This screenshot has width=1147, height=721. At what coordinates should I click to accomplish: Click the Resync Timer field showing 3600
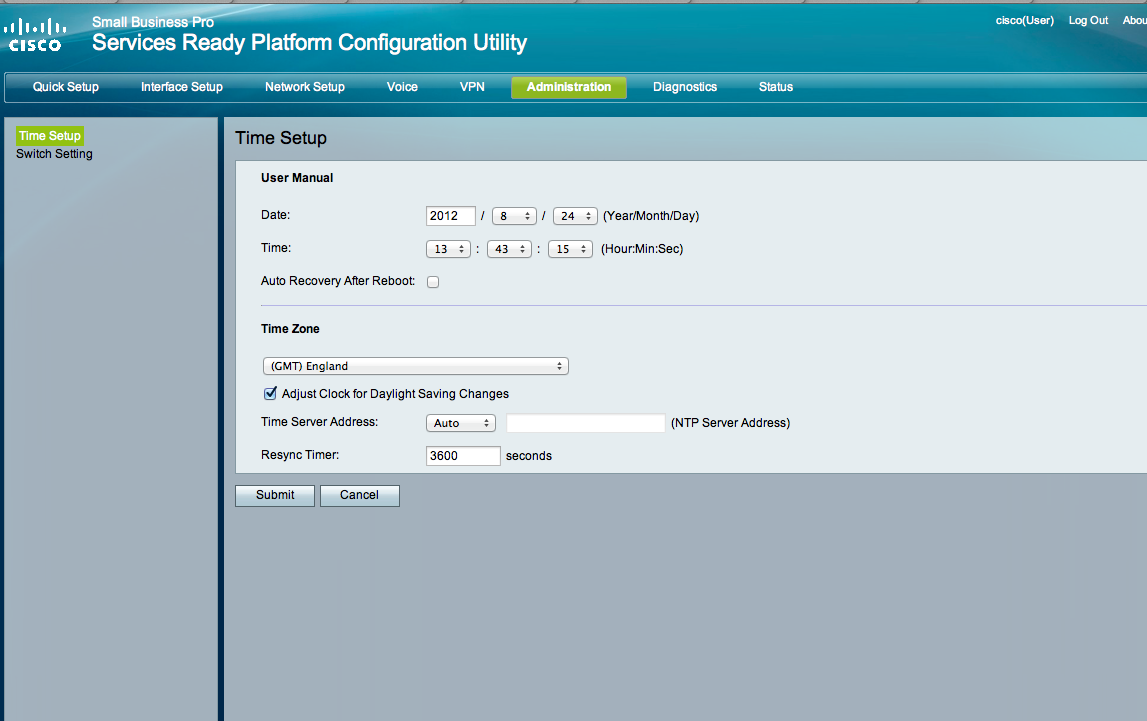(463, 456)
